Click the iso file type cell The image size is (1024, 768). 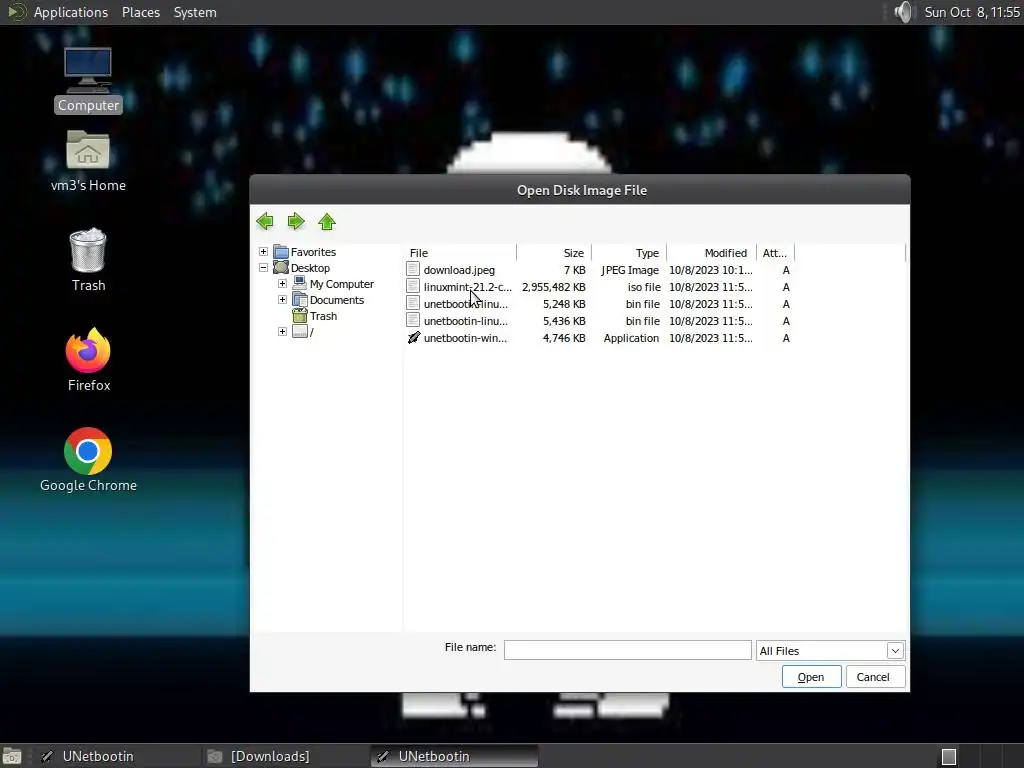click(x=644, y=287)
